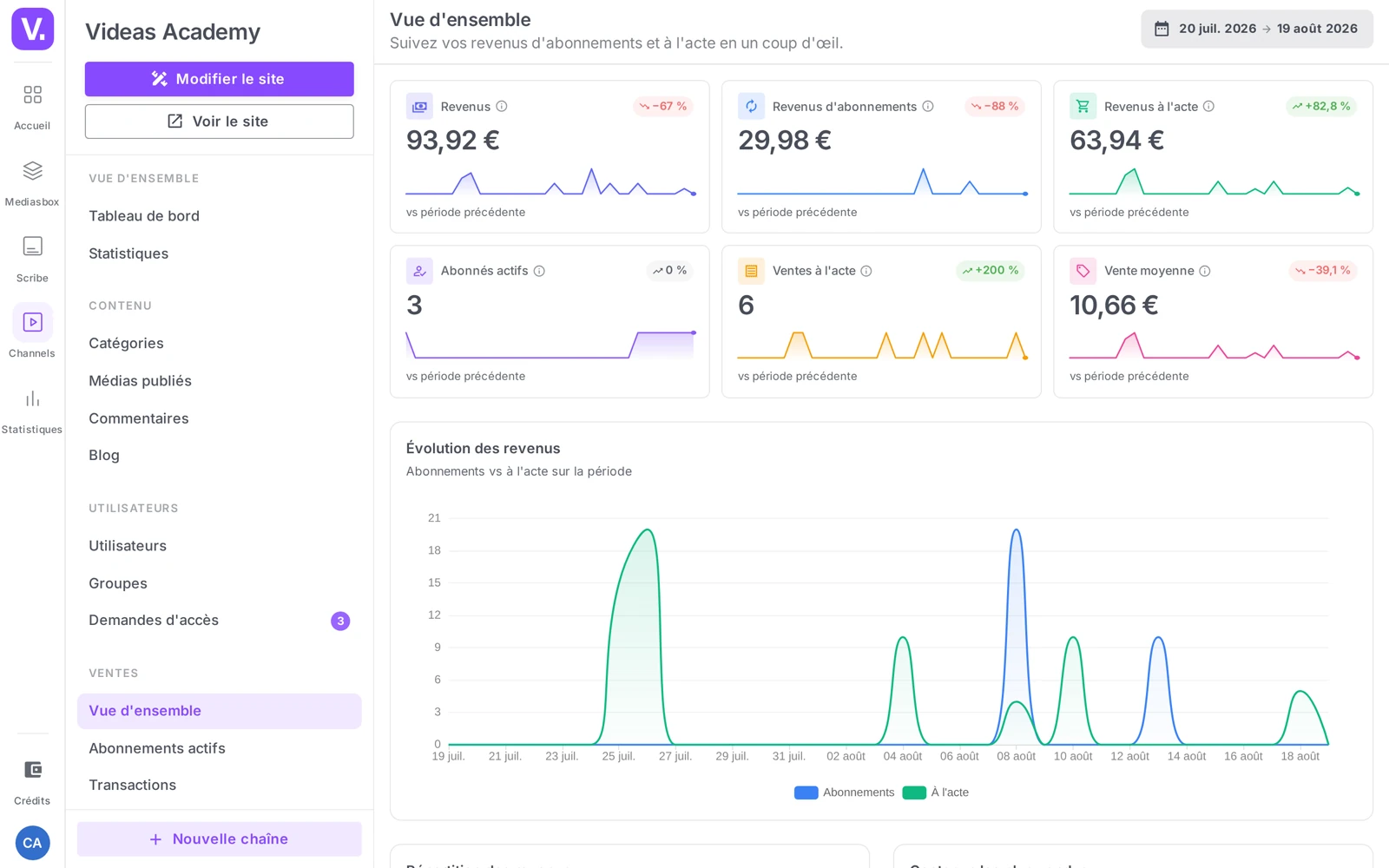
Task: Open Statistiques in the rail
Action: tap(32, 411)
